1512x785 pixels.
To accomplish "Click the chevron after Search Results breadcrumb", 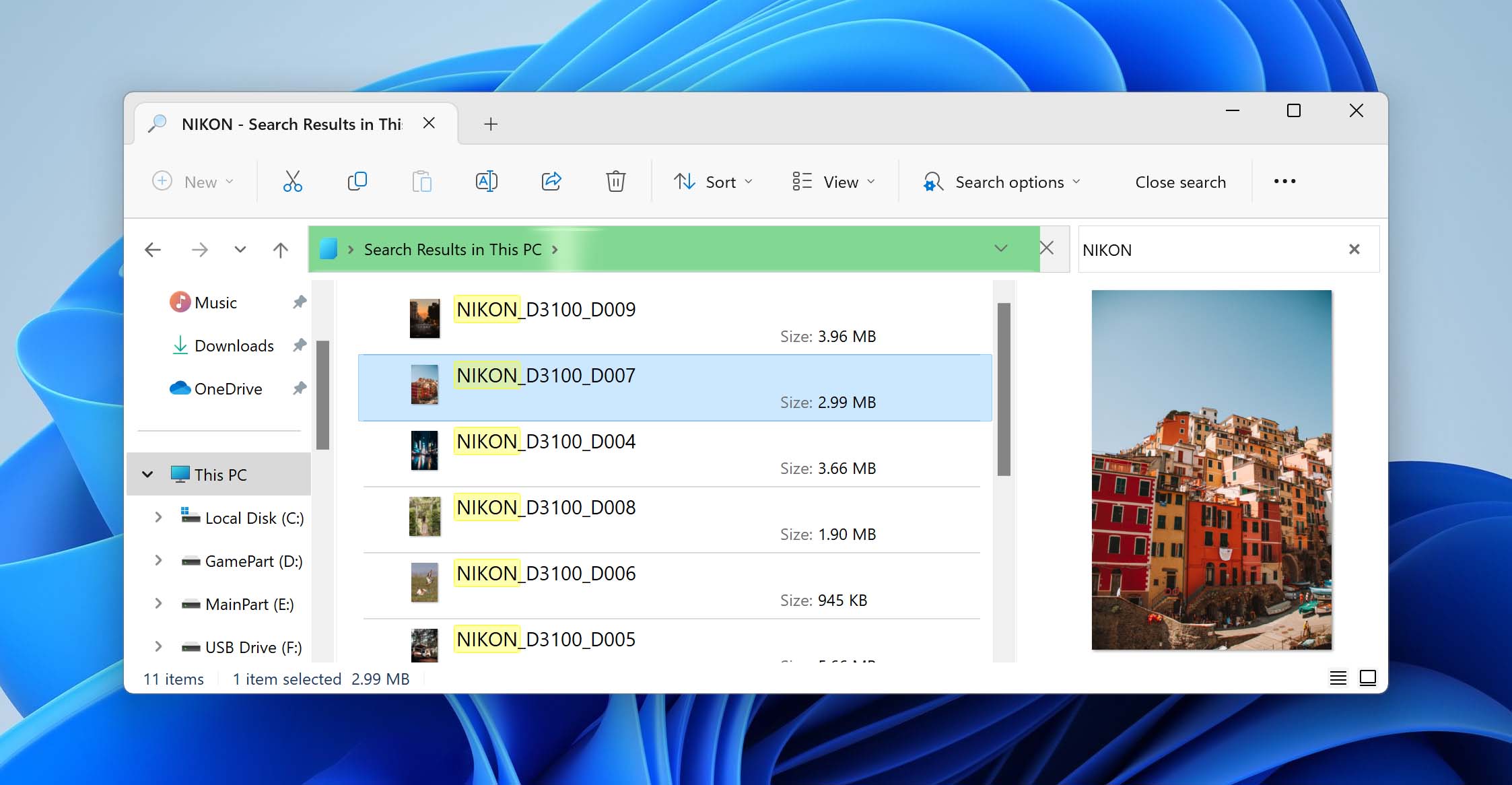I will pyautogui.click(x=555, y=250).
